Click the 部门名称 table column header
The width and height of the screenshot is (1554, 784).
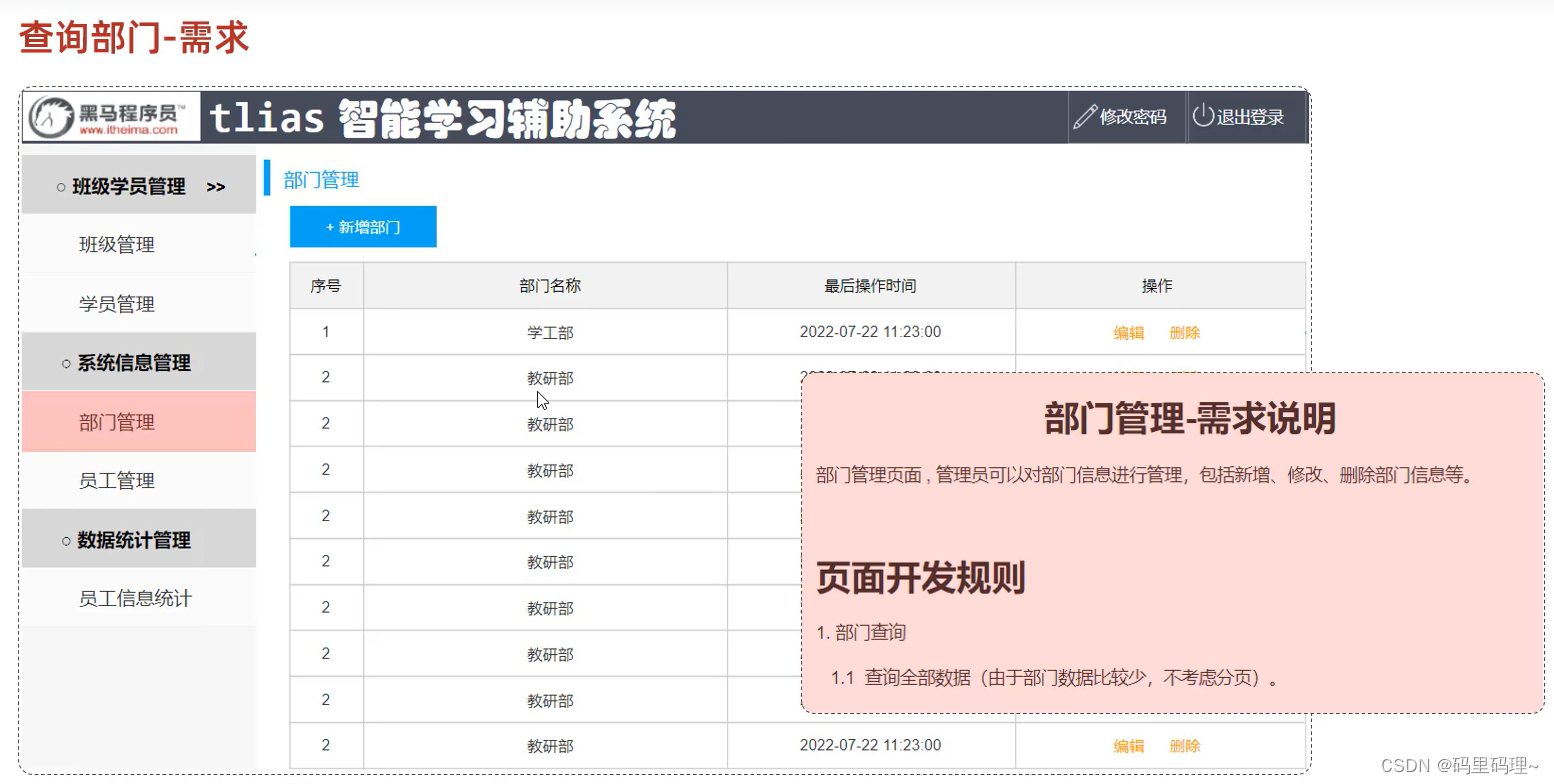coord(549,285)
